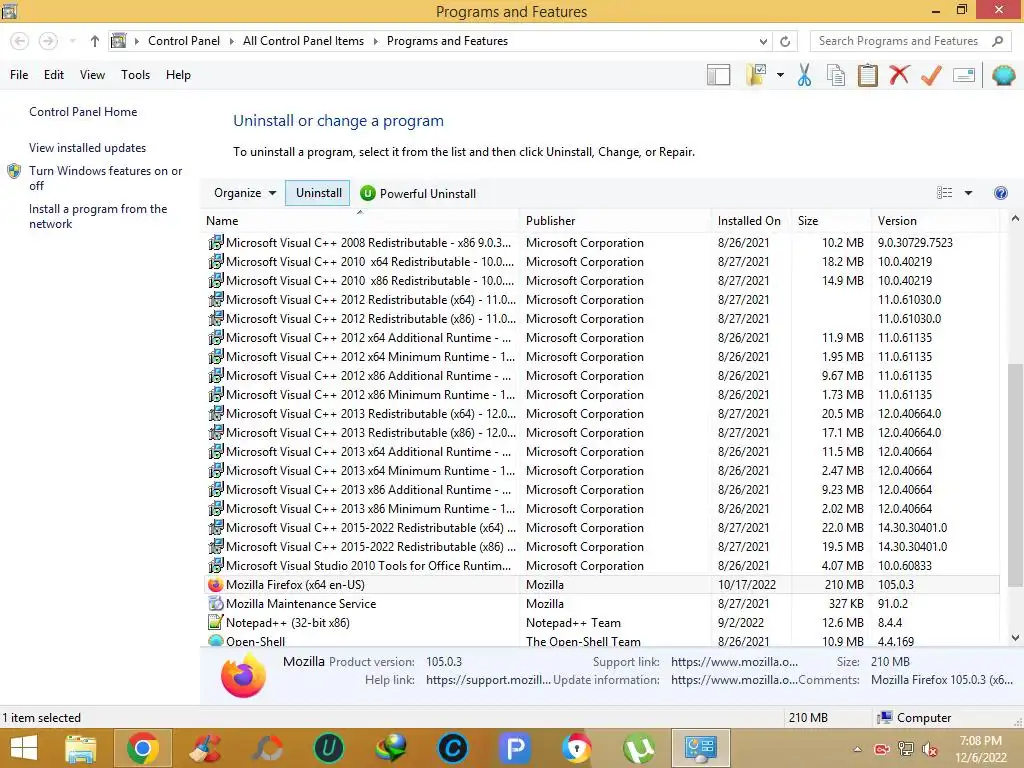This screenshot has width=1024, height=768.
Task: Click the Search Programs and Features field
Action: point(912,40)
